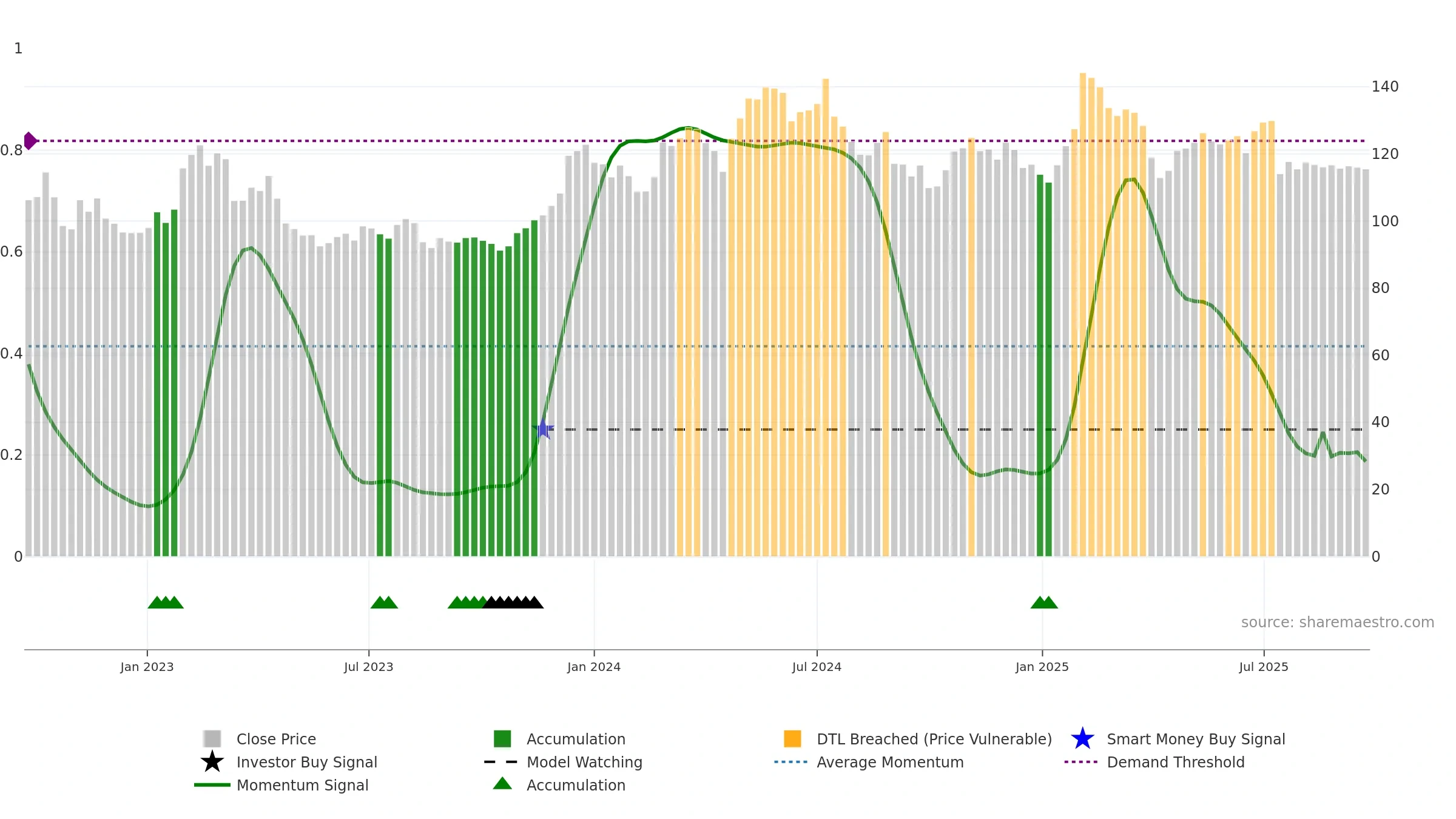Click the purple diamond on Demand Threshold line
1456x819 pixels.
coord(30,141)
